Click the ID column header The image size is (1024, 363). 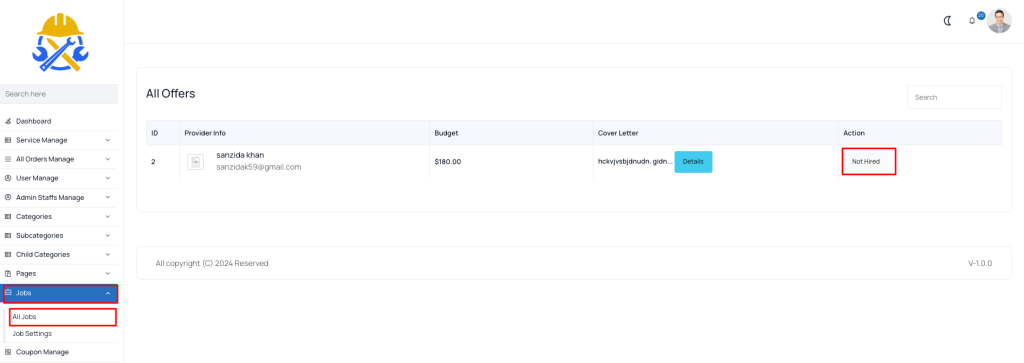pyautogui.click(x=155, y=133)
